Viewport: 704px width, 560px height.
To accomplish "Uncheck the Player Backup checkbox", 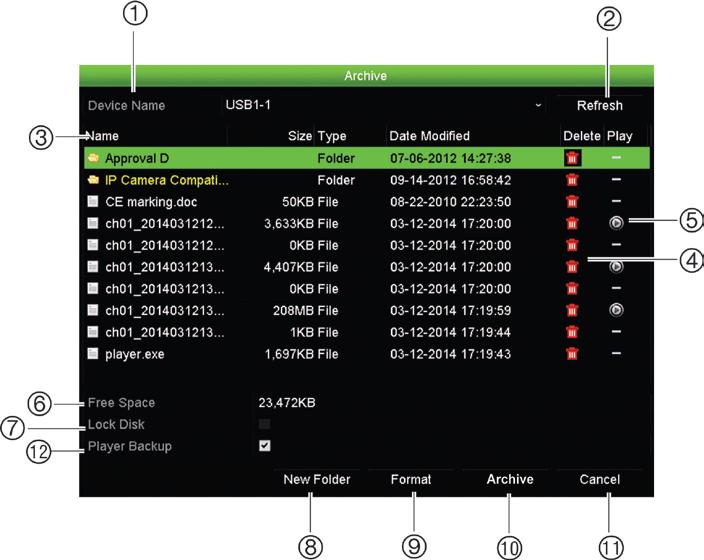I will coord(264,445).
